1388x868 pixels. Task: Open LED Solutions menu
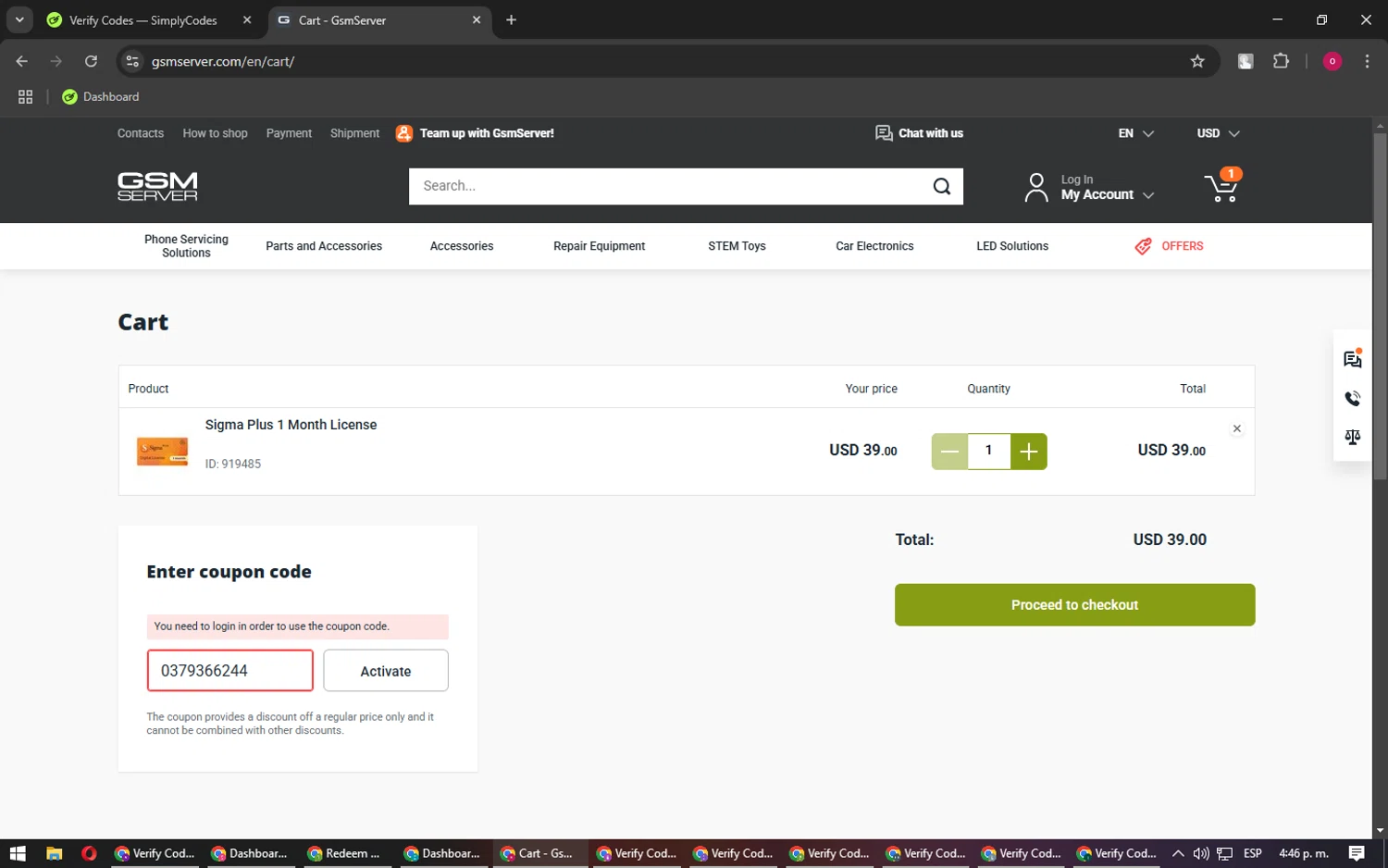click(1012, 246)
